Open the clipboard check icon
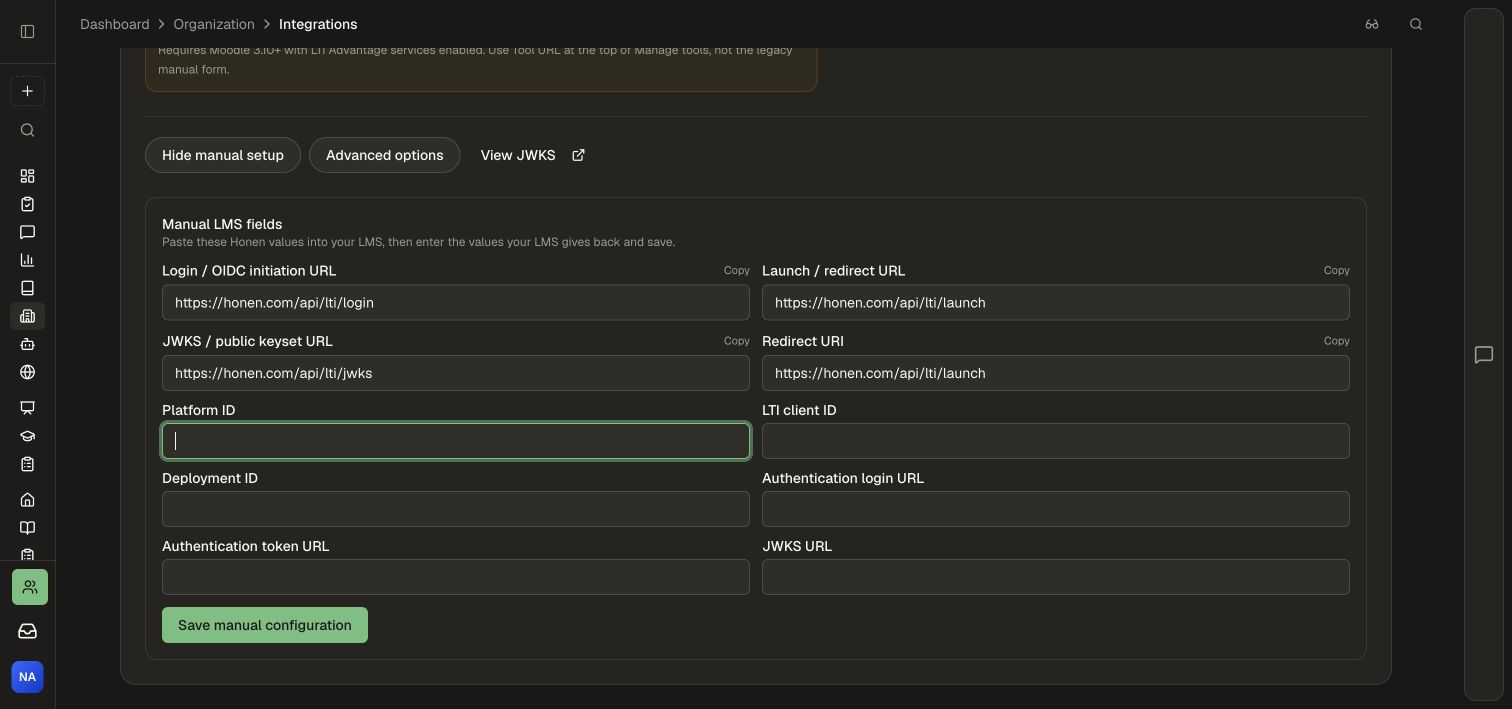This screenshot has width=1512, height=709. (27, 204)
